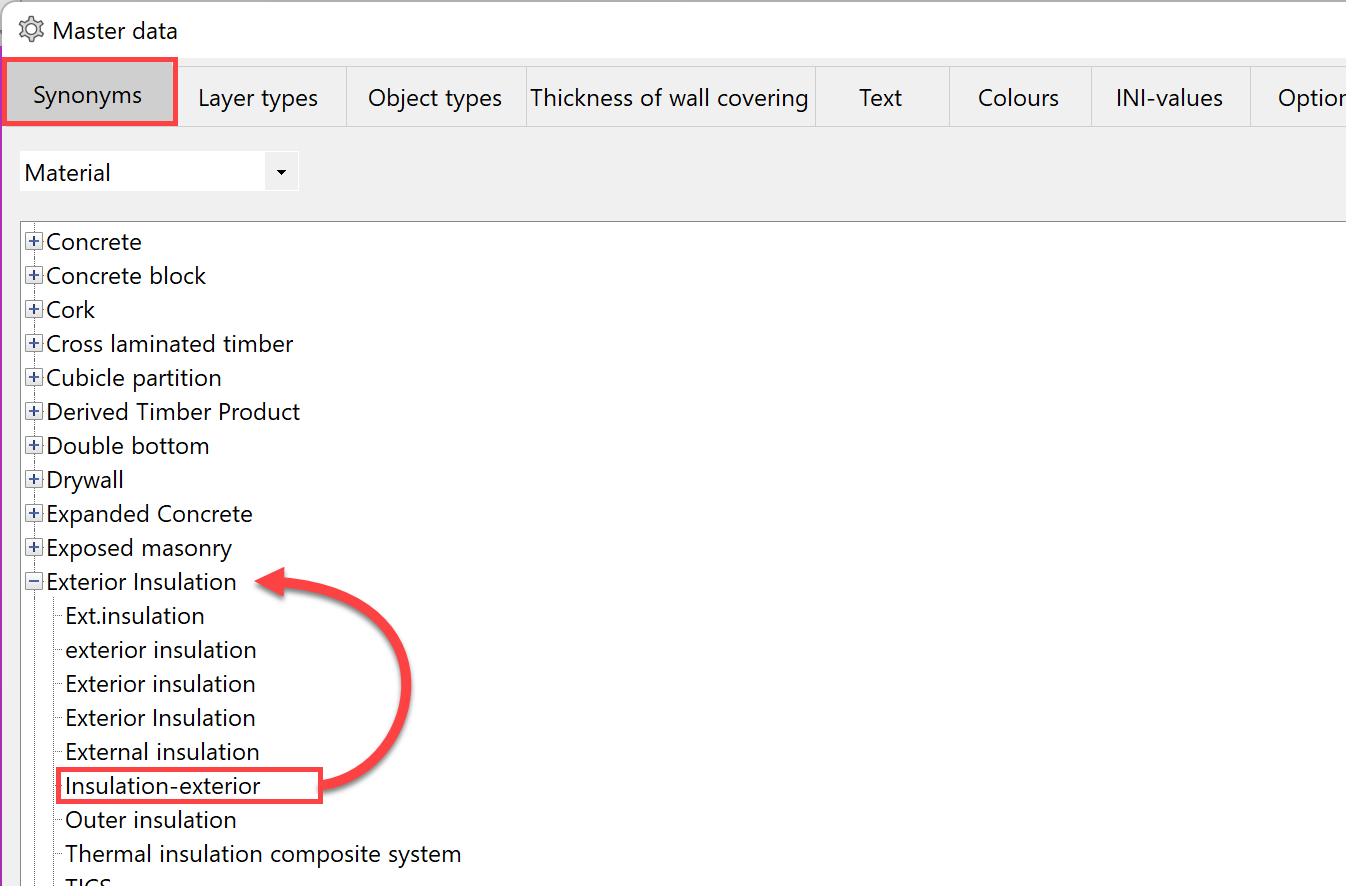Open Thickness of wall covering tab

(669, 98)
